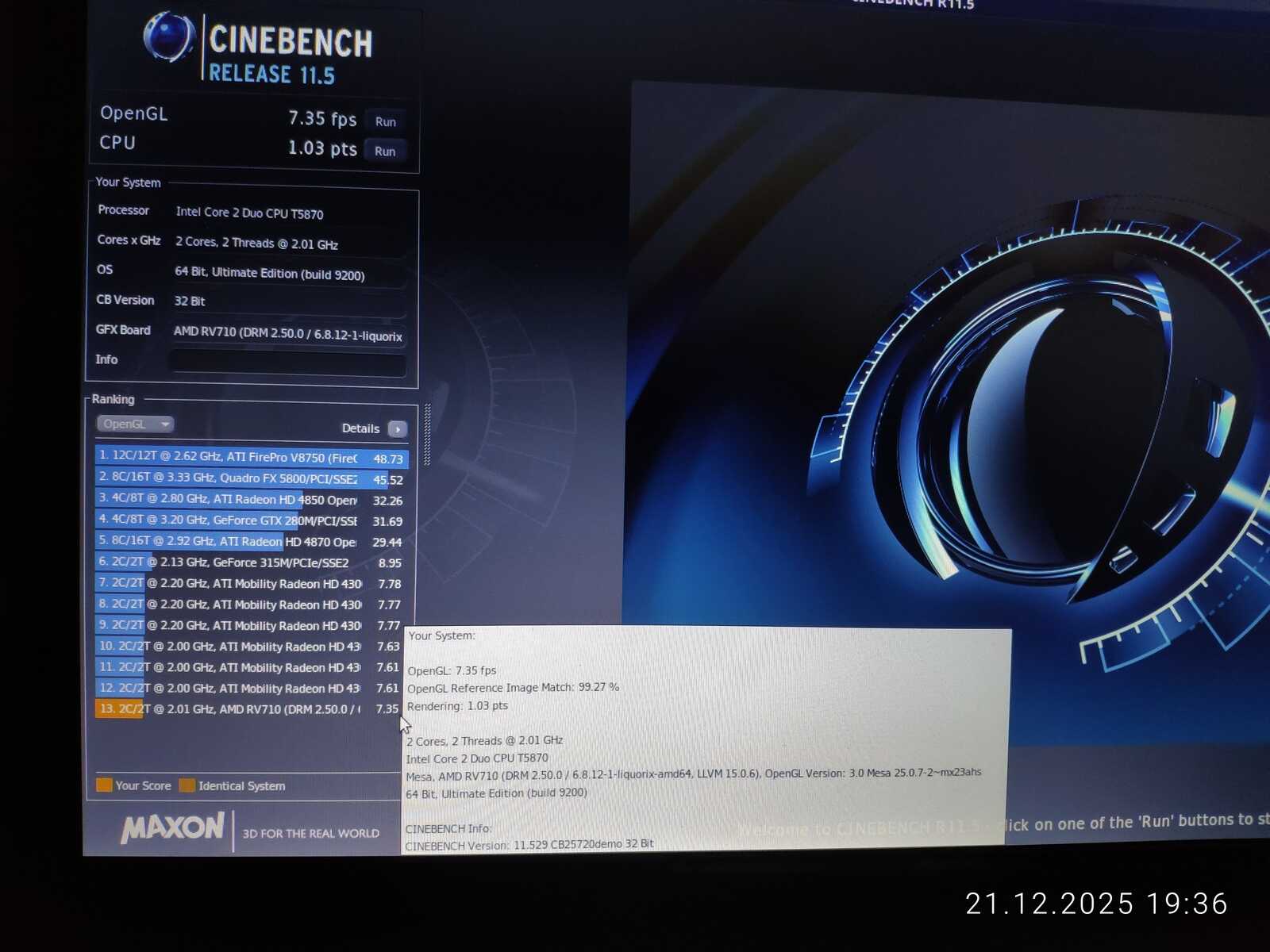
Task: Click the empty Info input field
Action: pos(287,363)
